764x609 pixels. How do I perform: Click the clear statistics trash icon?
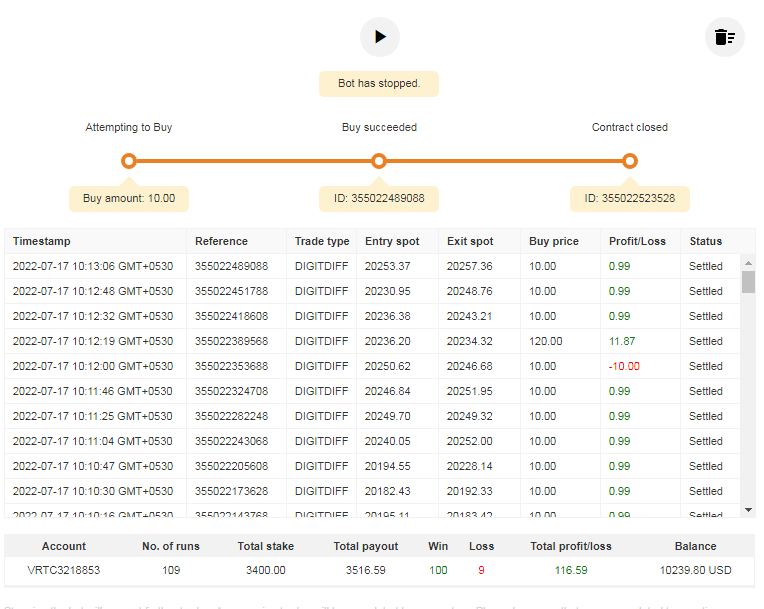tap(724, 37)
